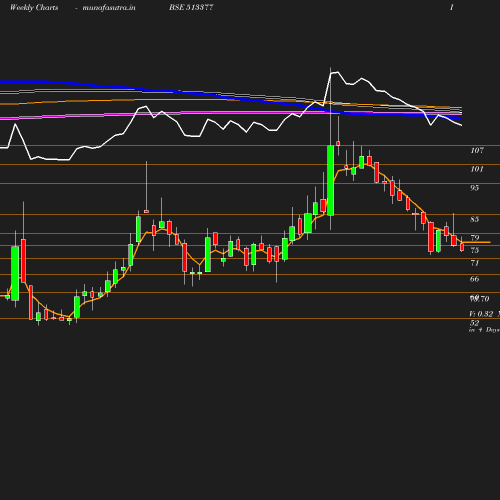
Task: Click the 79 price level label
Action: [475, 238]
